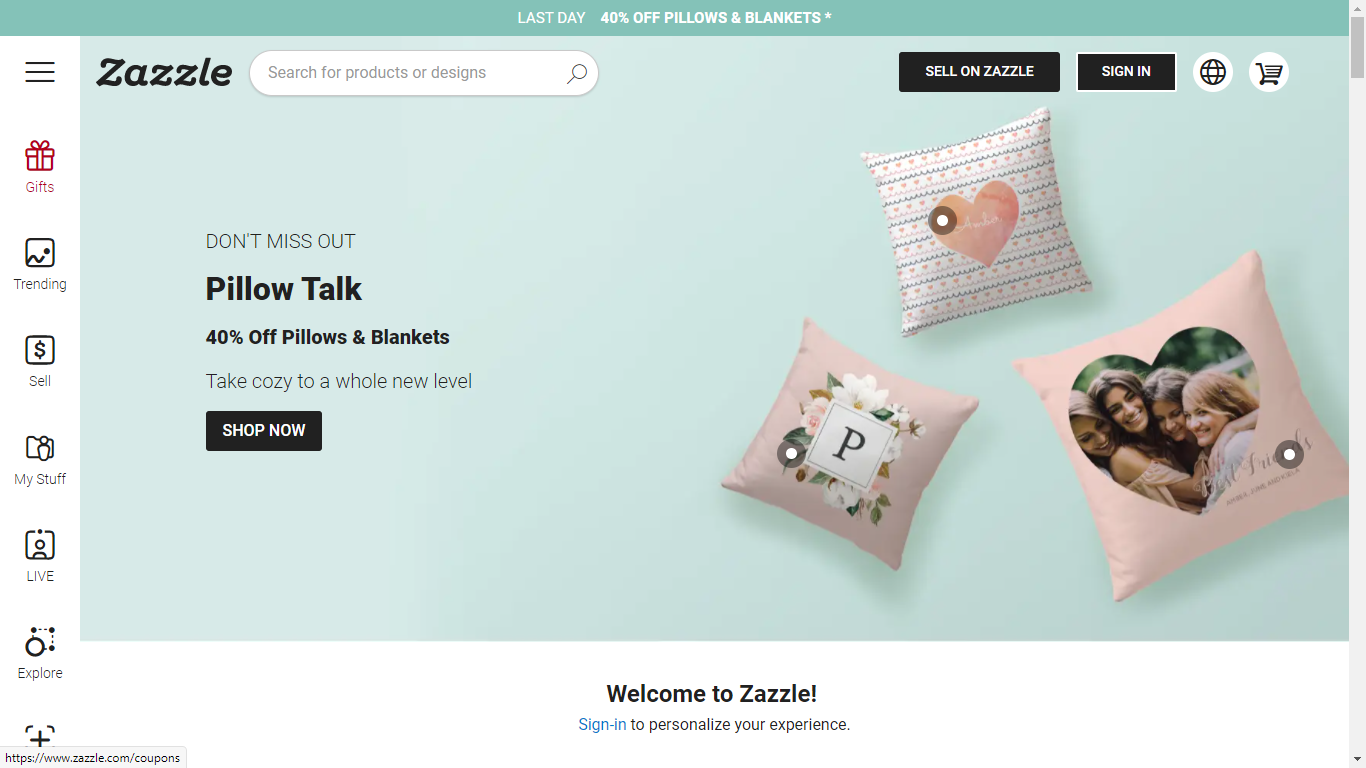
Task: Select the Trending sidebar icon
Action: pyautogui.click(x=40, y=253)
